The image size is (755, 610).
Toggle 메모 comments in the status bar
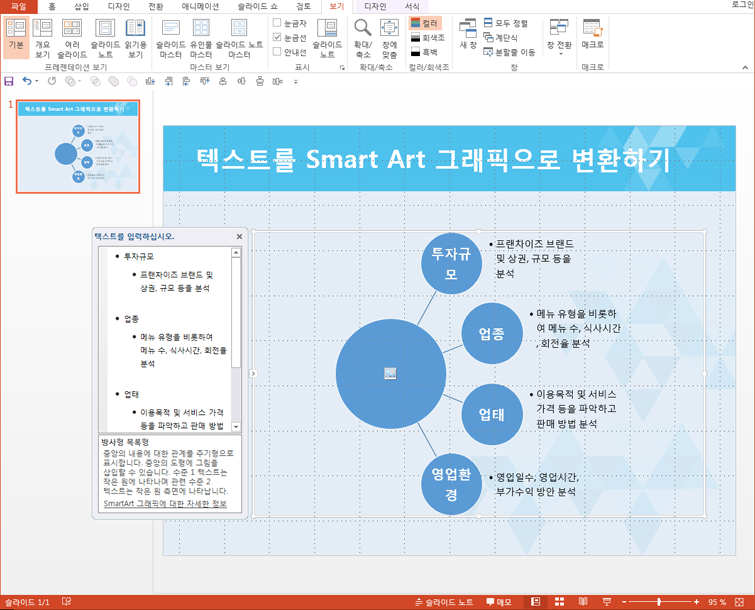(x=499, y=602)
